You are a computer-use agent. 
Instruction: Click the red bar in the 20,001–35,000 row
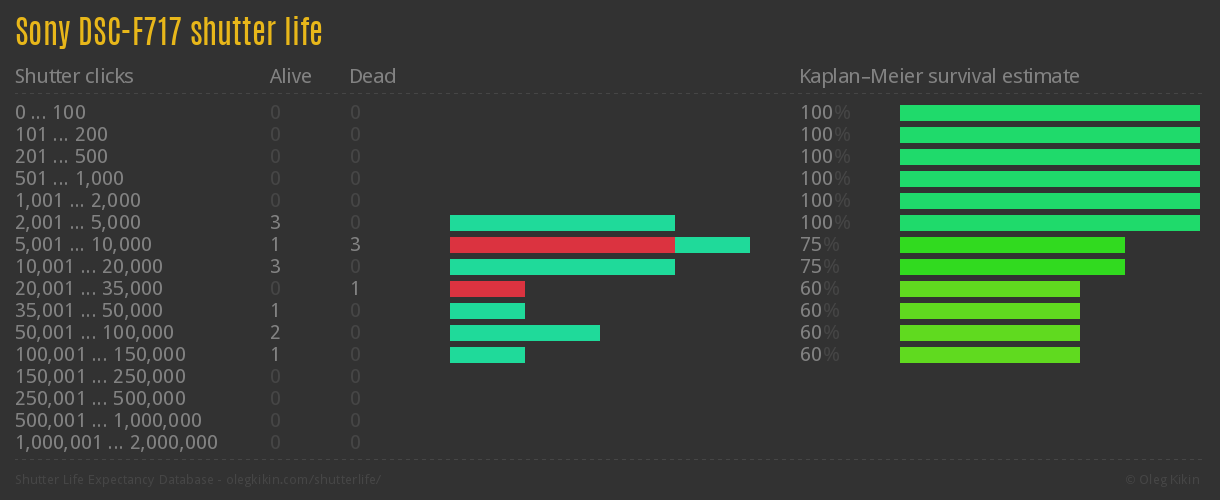[x=487, y=289]
